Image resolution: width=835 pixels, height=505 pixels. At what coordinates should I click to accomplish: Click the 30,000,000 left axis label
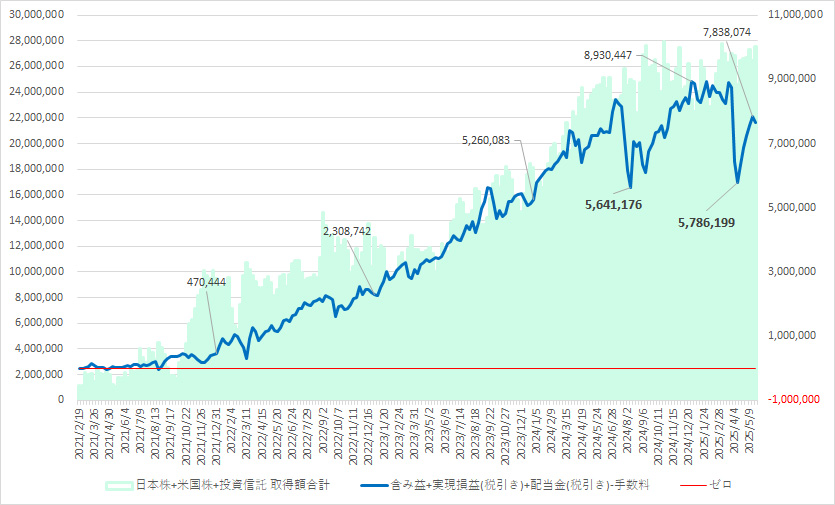click(37, 14)
